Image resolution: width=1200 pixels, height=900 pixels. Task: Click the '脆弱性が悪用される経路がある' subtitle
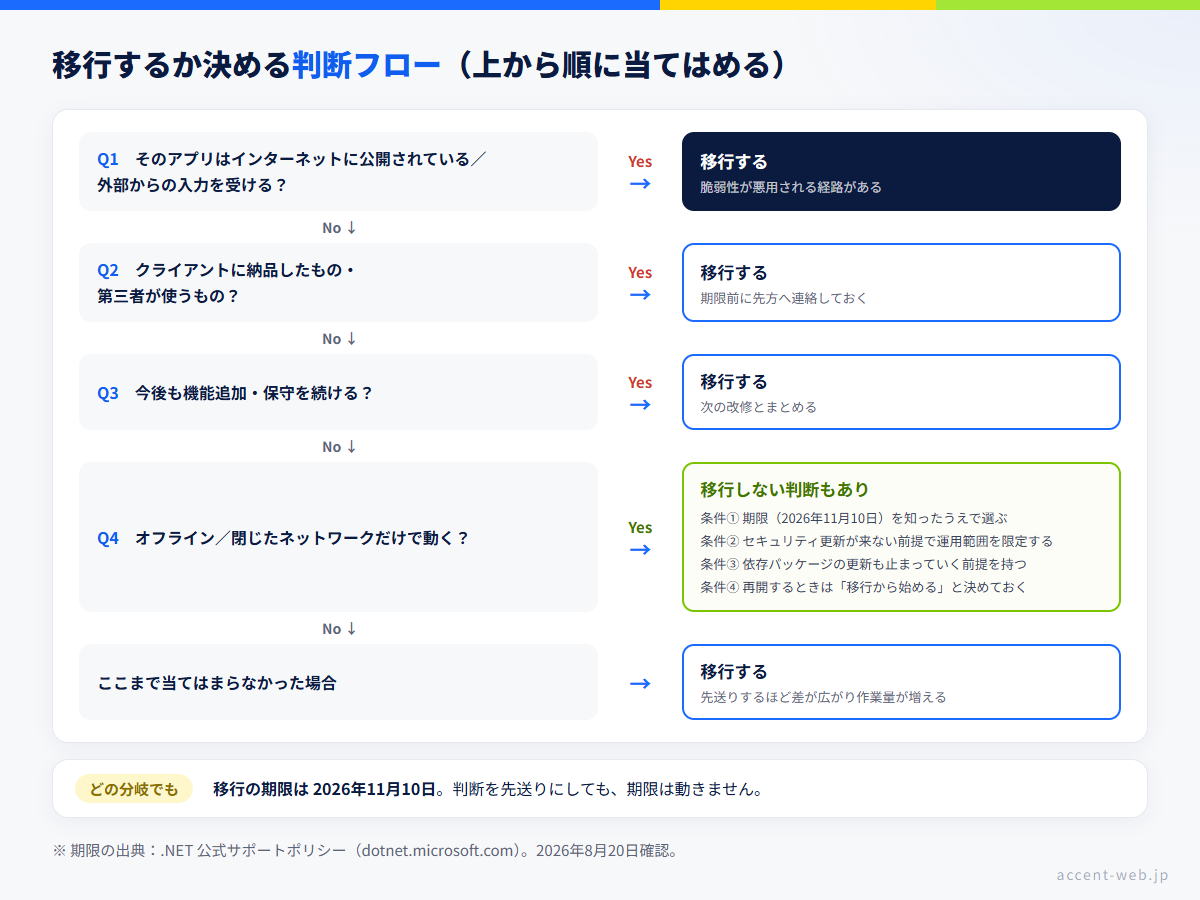(791, 187)
